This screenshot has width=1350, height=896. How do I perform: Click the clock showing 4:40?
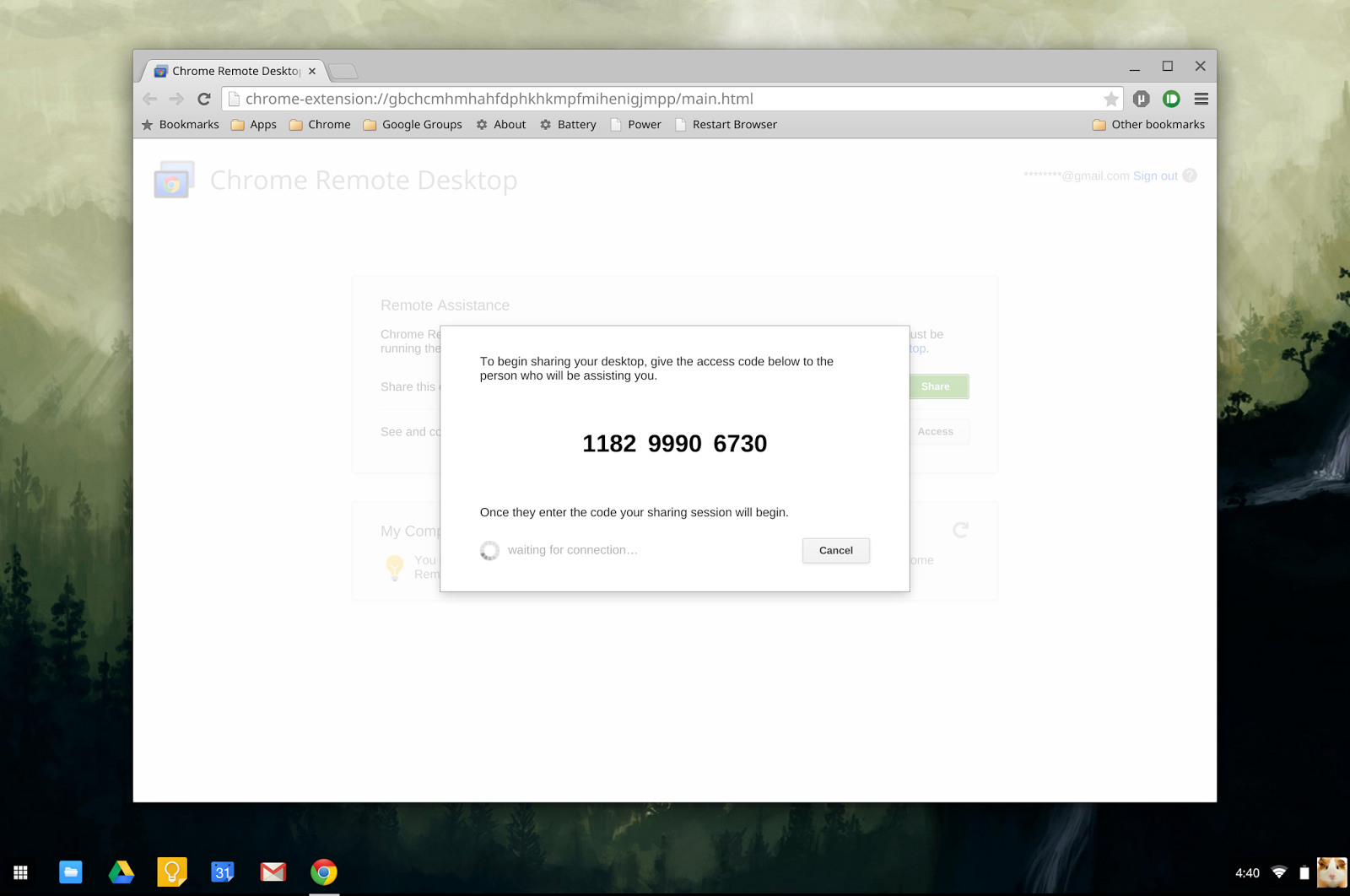pos(1247,873)
